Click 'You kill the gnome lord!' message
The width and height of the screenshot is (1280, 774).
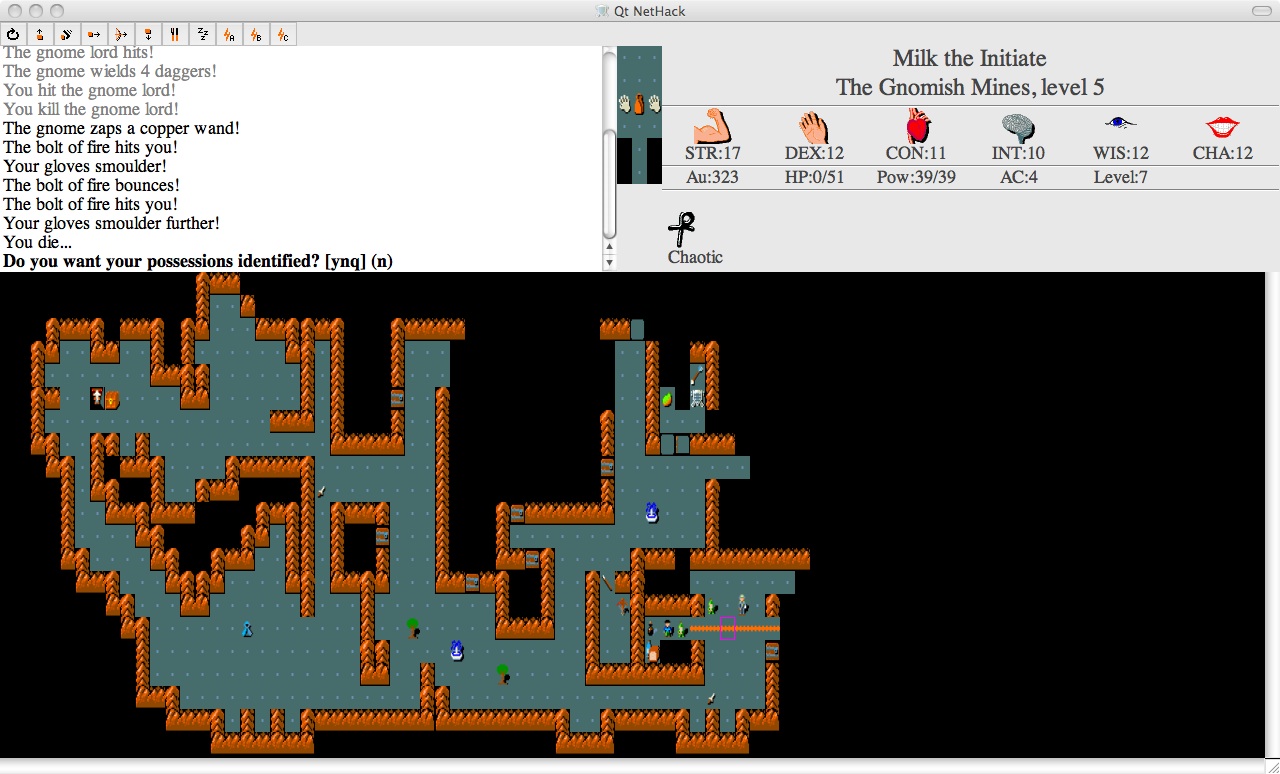click(91, 109)
